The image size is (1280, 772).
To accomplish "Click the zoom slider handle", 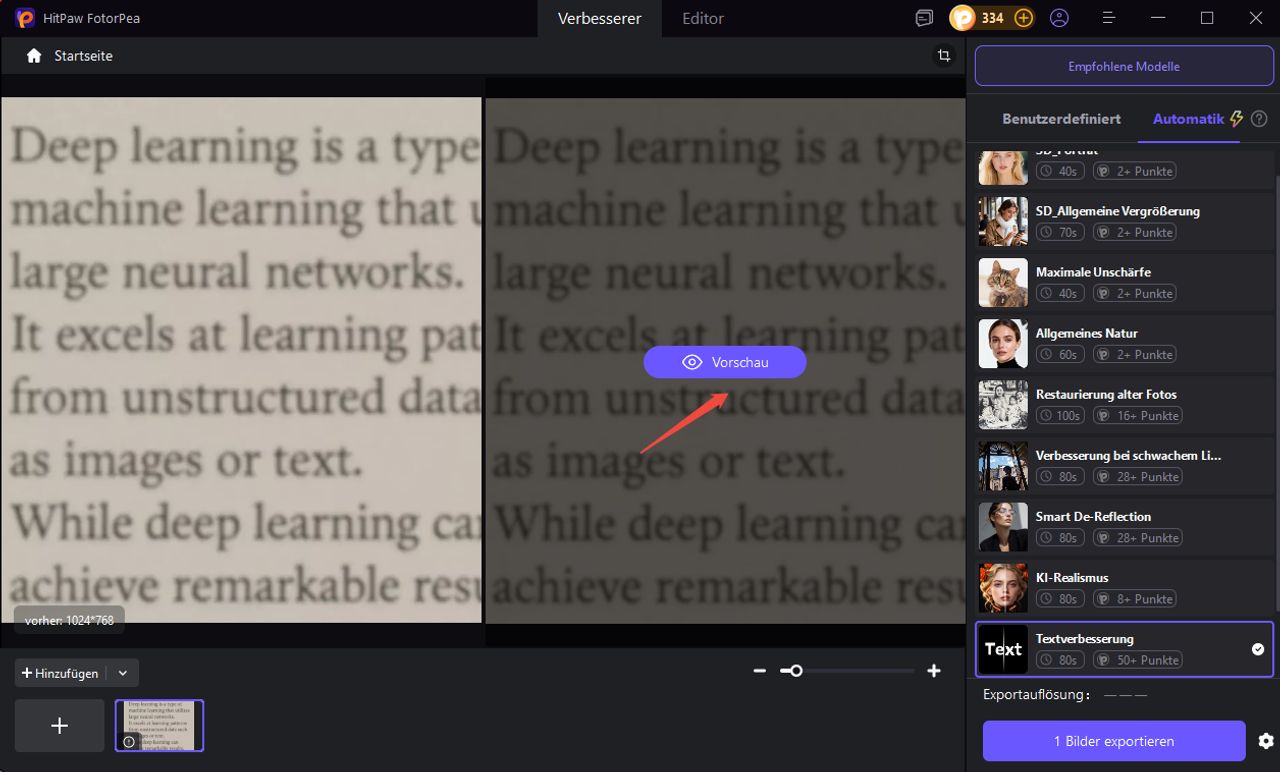I will point(796,671).
